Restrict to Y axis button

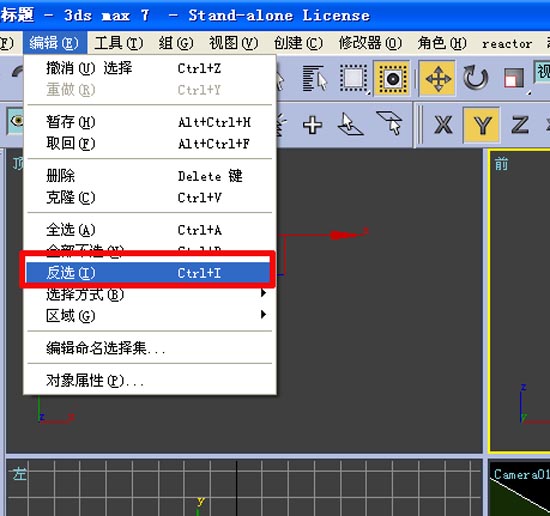482,125
